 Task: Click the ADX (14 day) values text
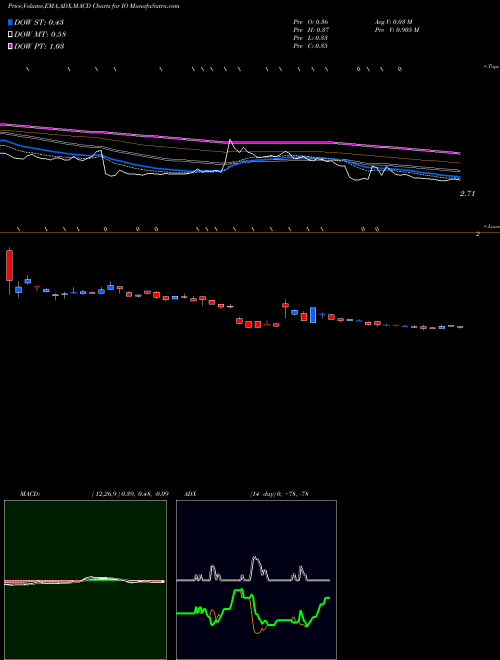[x=279, y=494]
